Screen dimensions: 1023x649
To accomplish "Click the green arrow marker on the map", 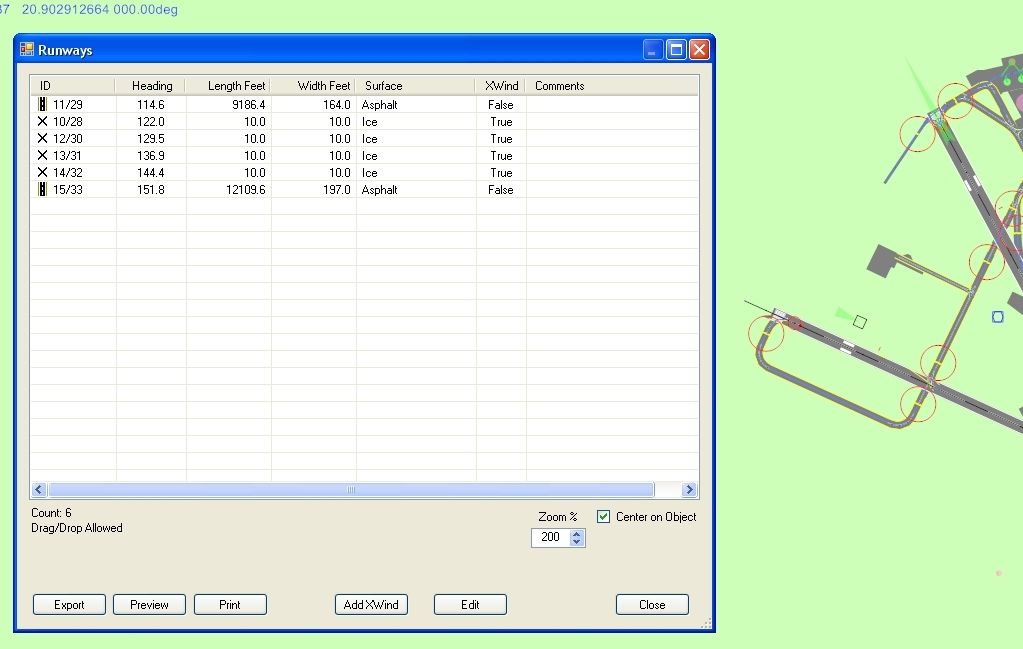I will (x=844, y=314).
